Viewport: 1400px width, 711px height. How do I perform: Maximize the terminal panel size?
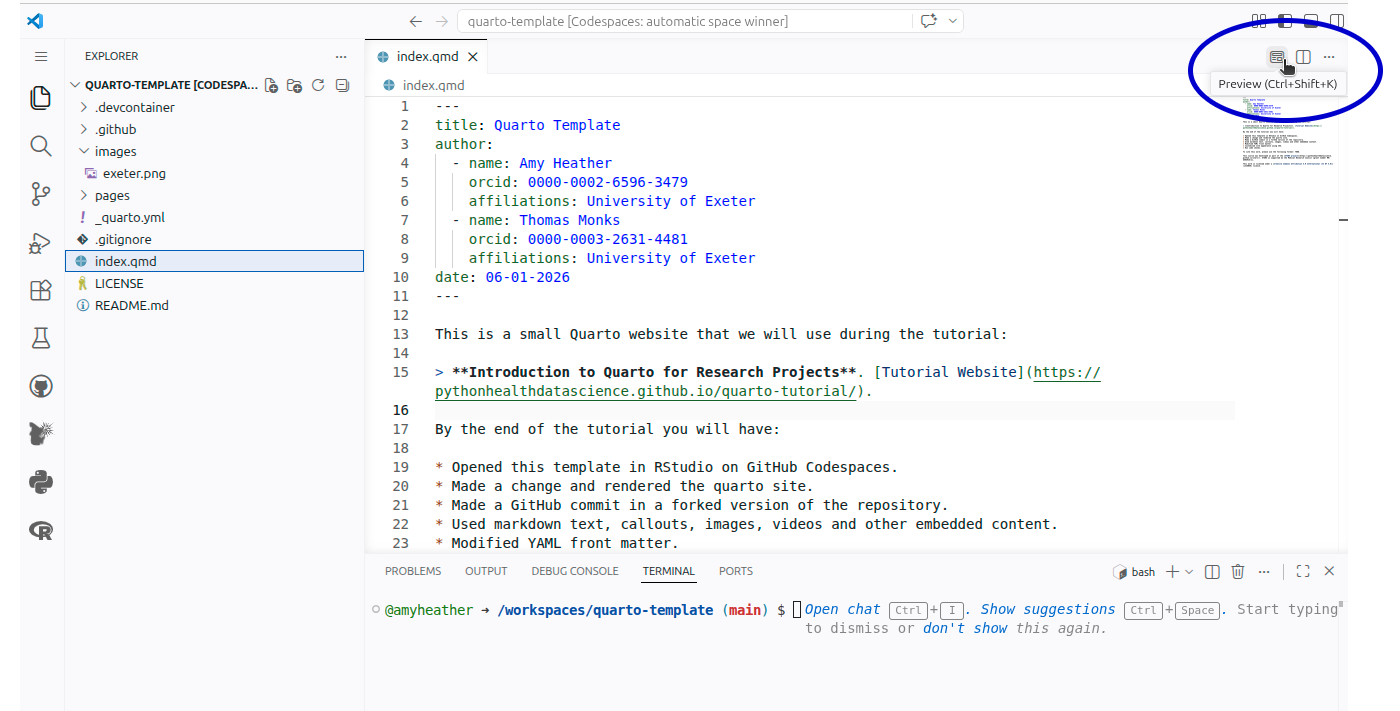coord(1303,572)
